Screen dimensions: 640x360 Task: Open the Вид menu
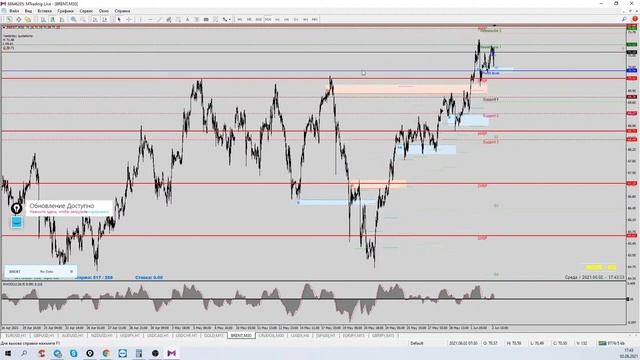[28, 11]
